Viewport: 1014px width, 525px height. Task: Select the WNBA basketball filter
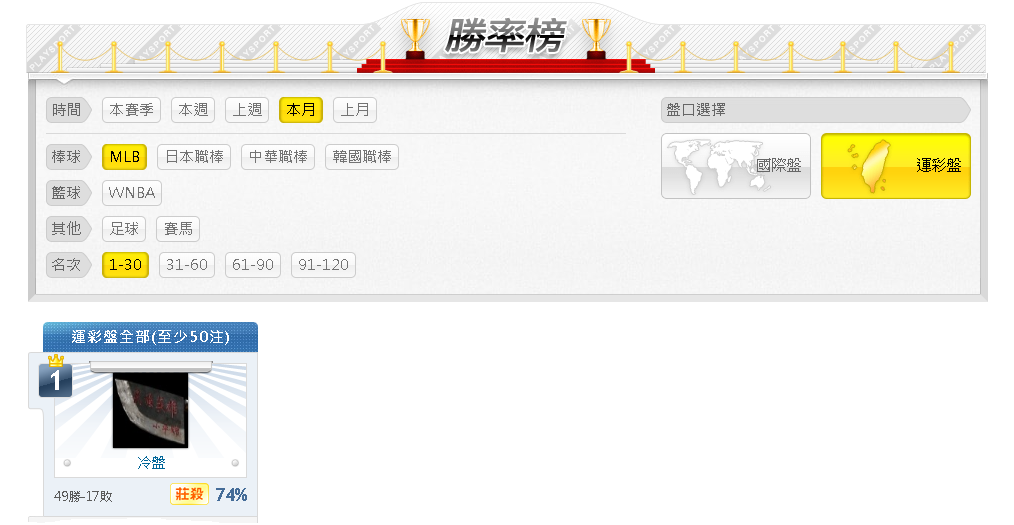click(132, 193)
